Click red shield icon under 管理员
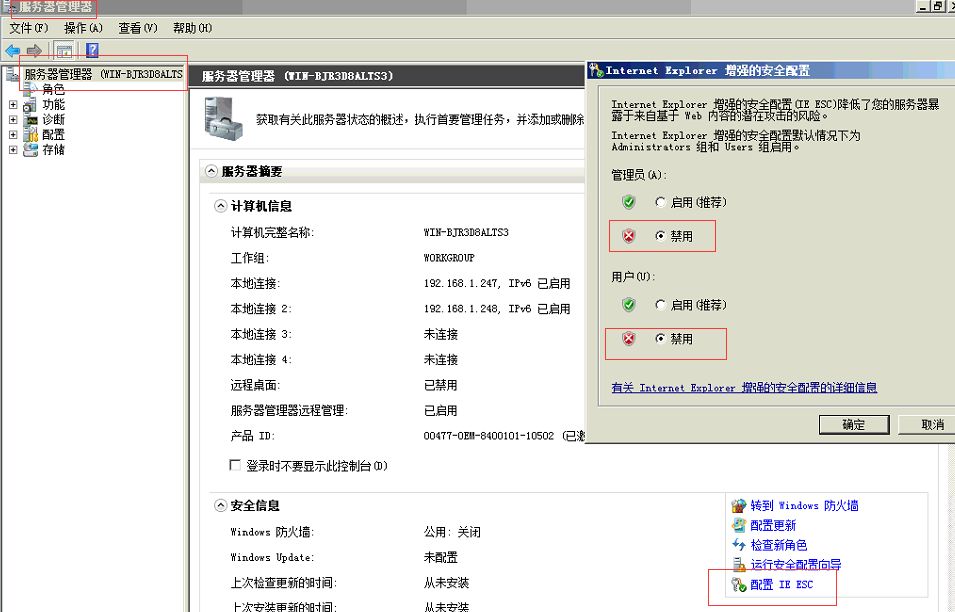The width and height of the screenshot is (955, 612). [x=629, y=236]
